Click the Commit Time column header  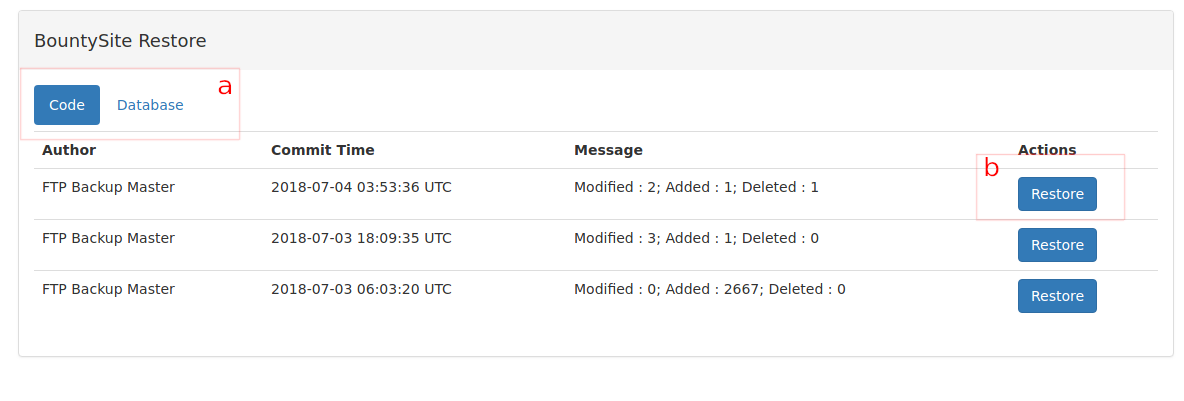click(322, 150)
